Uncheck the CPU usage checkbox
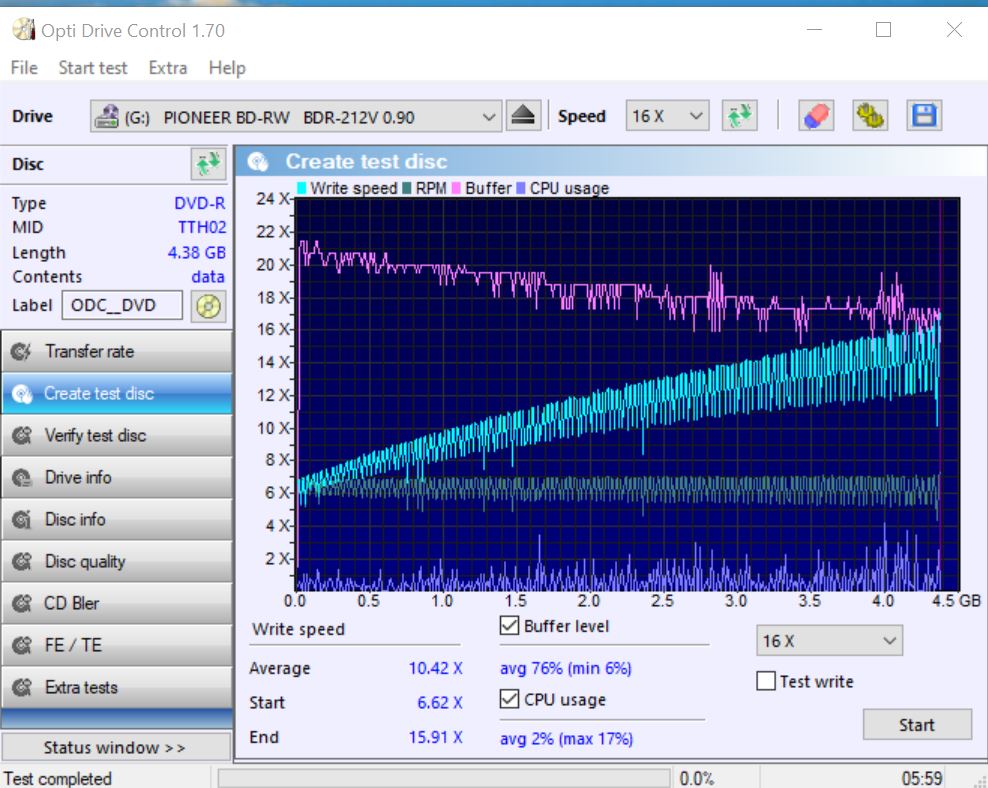Screen dimensions: 988x788 coord(510,700)
